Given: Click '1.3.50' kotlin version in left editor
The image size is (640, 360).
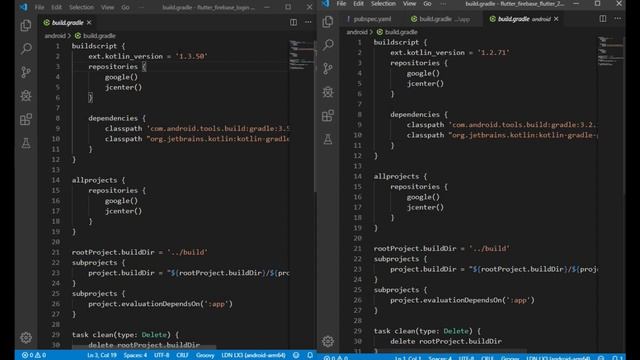Looking at the screenshot, I should 191,56.
